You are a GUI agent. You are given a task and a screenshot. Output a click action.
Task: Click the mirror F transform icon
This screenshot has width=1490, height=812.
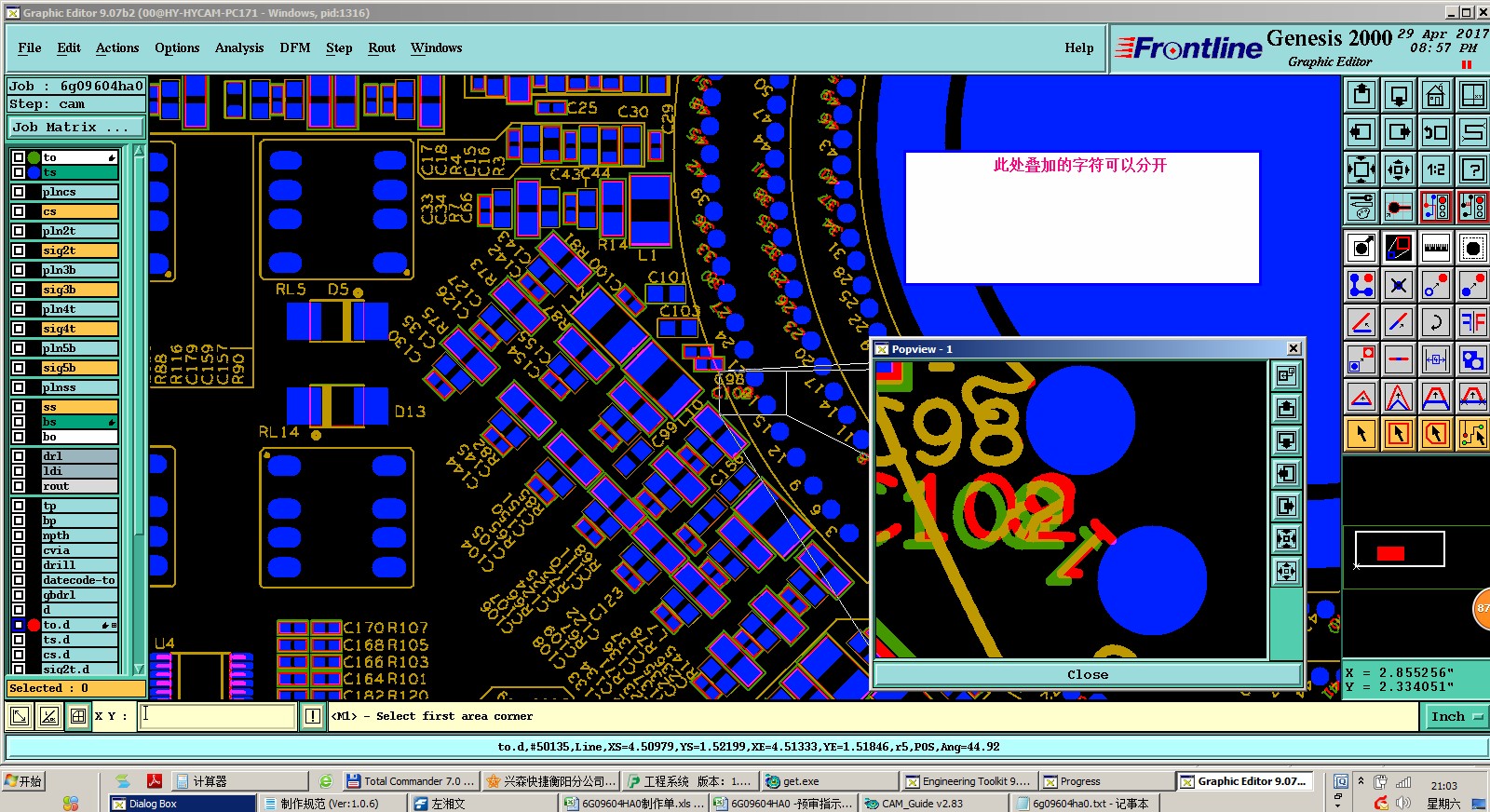tap(1473, 322)
